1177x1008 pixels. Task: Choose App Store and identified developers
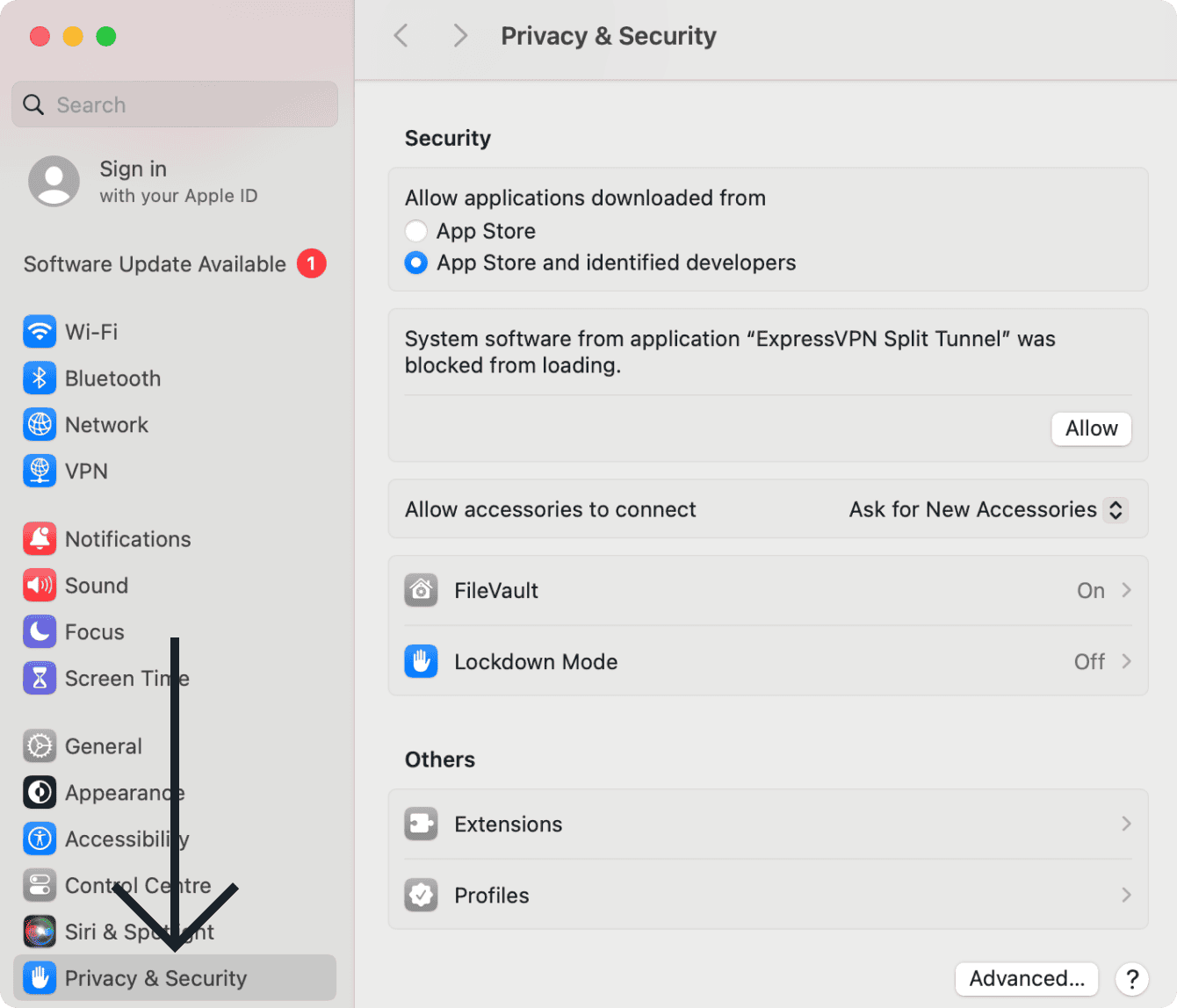click(x=416, y=263)
